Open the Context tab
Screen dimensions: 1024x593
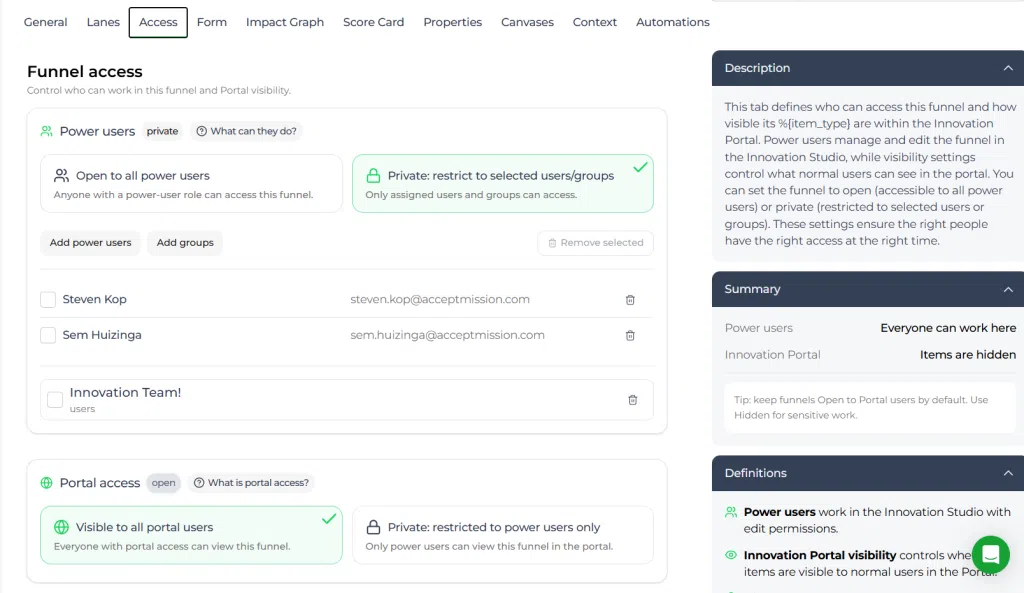point(594,22)
